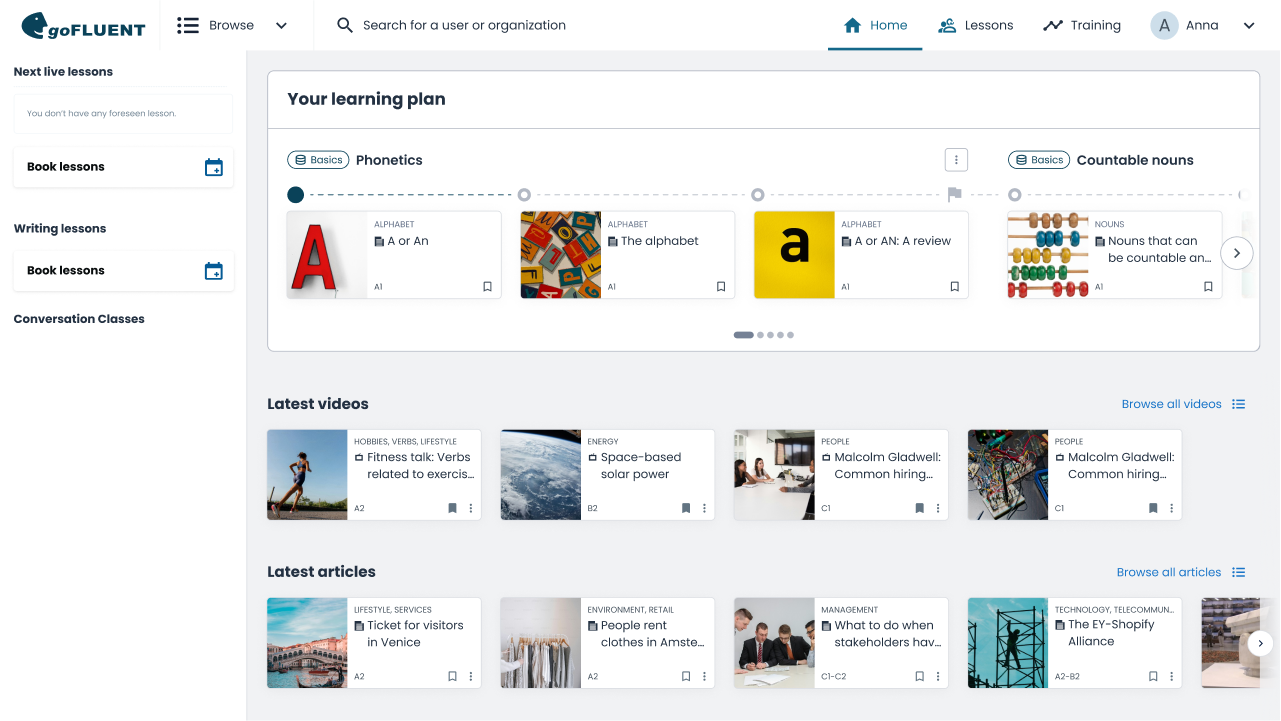The width and height of the screenshot is (1281, 721).
Task: Open the options menu on the Phonetics learning path
Action: tap(956, 159)
